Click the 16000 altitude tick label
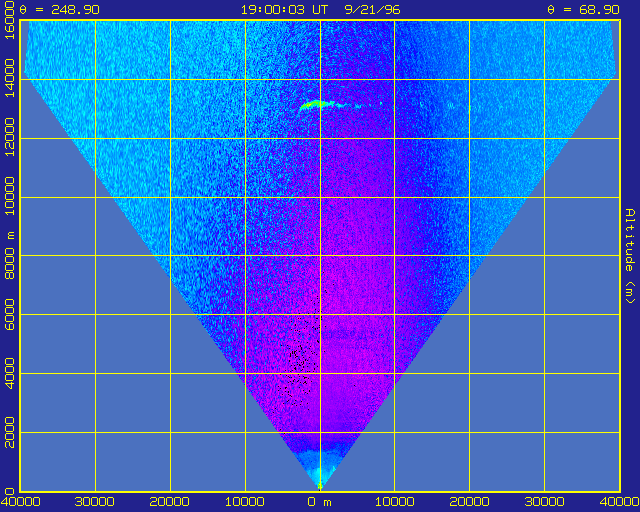 tap(9, 20)
